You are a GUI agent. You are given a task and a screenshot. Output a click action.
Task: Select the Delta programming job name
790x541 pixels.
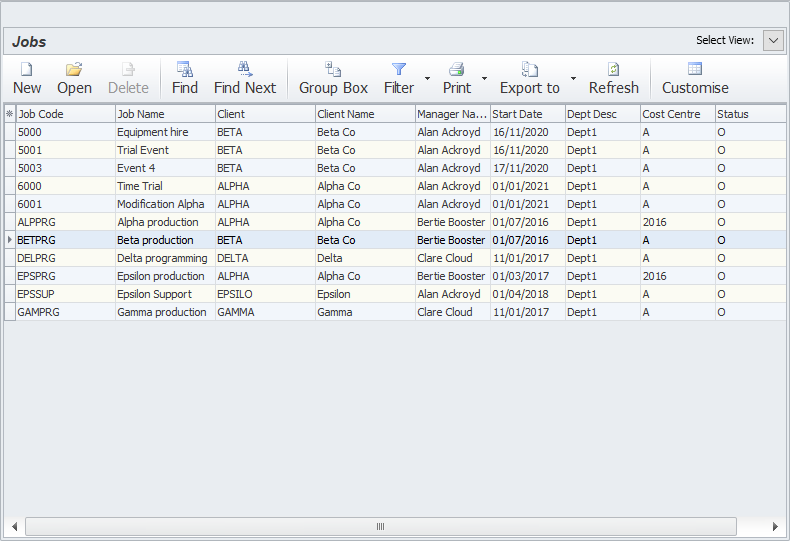click(165, 258)
